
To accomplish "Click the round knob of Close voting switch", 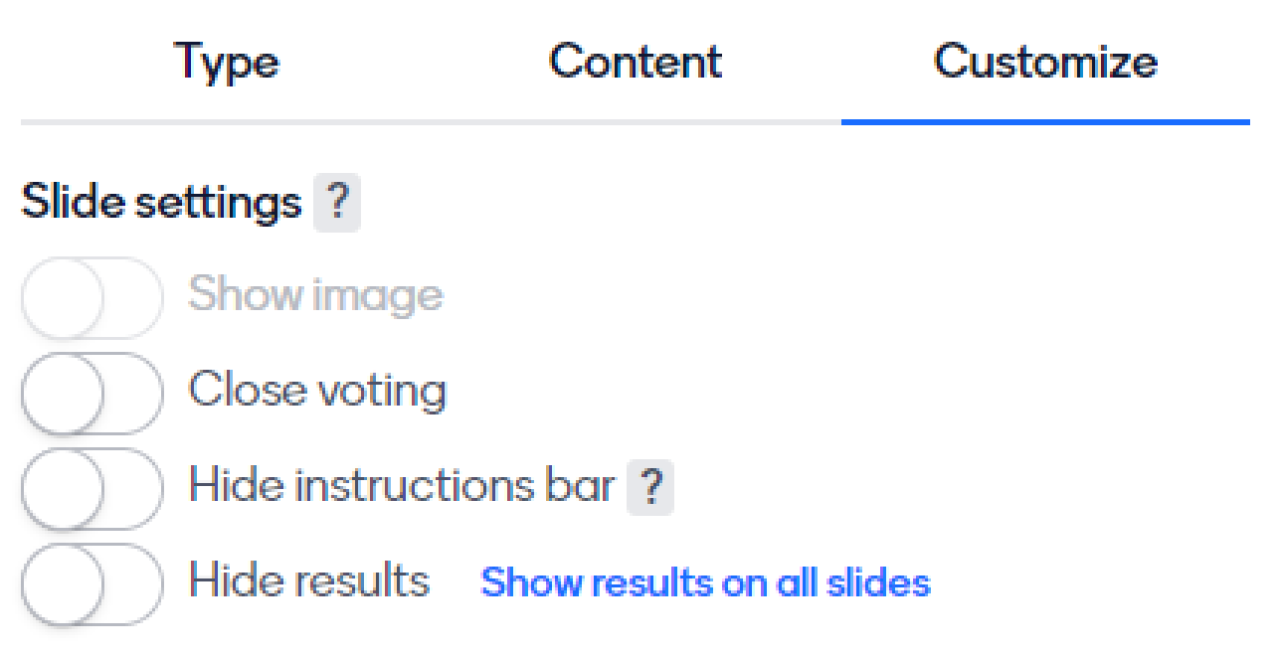I will [64, 392].
